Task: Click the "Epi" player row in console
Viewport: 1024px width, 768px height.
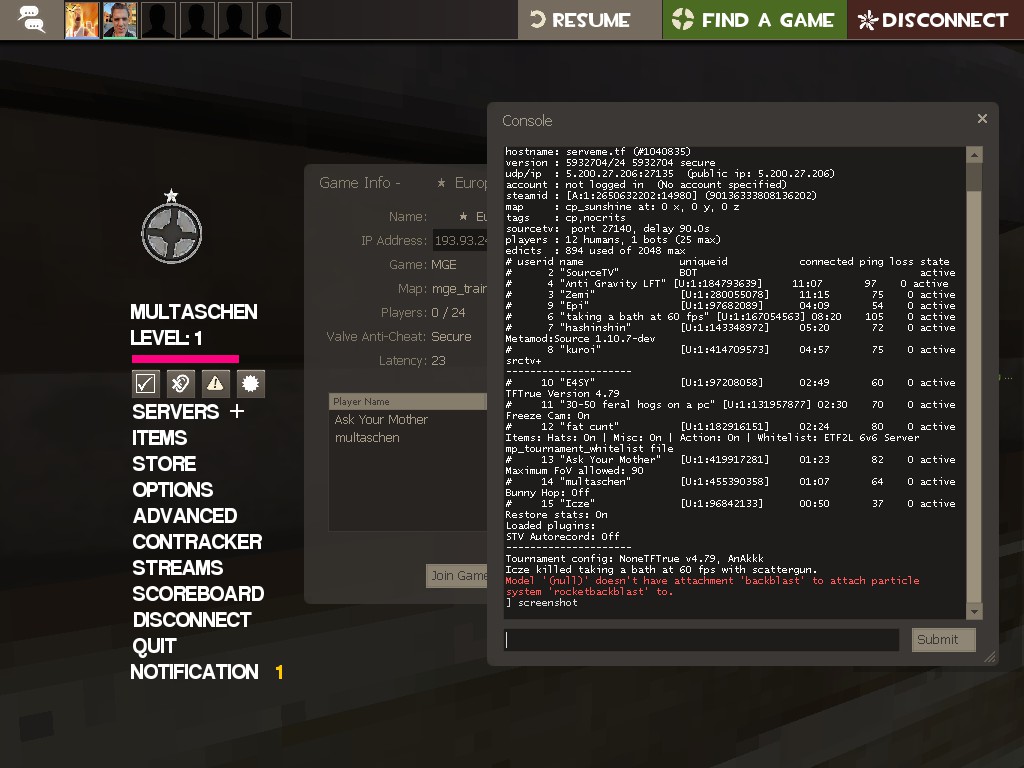Action: 730,306
